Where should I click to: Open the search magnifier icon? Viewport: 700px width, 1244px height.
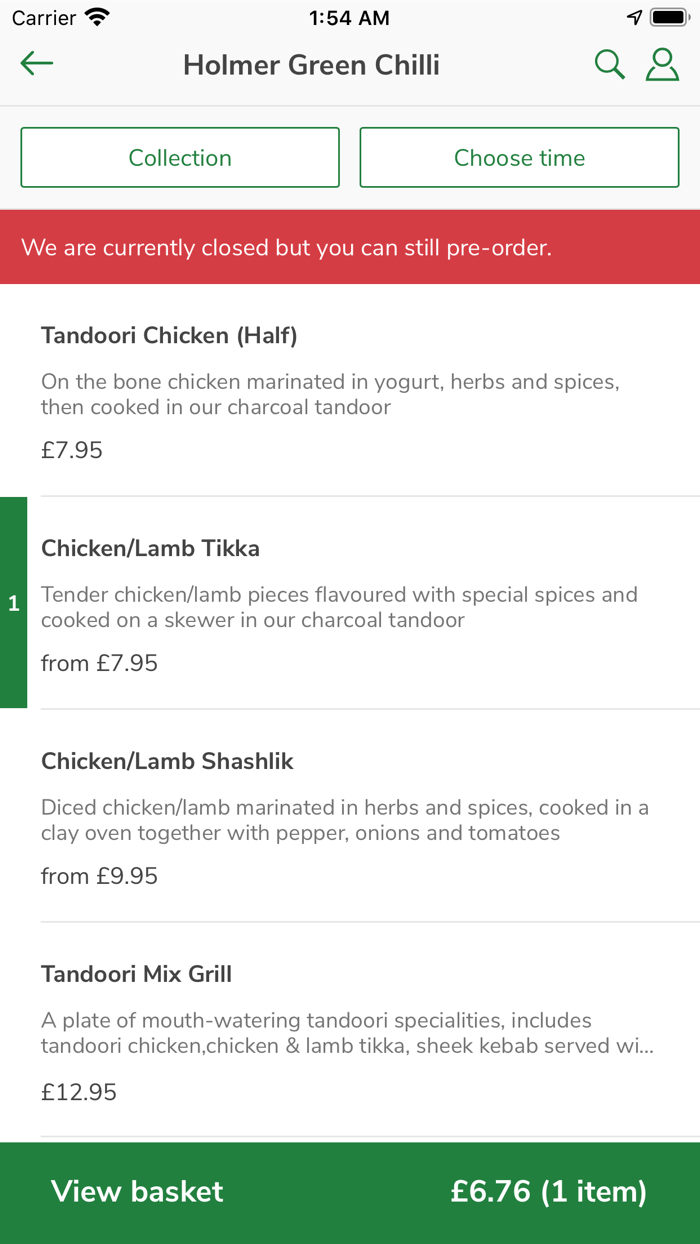[x=609, y=65]
